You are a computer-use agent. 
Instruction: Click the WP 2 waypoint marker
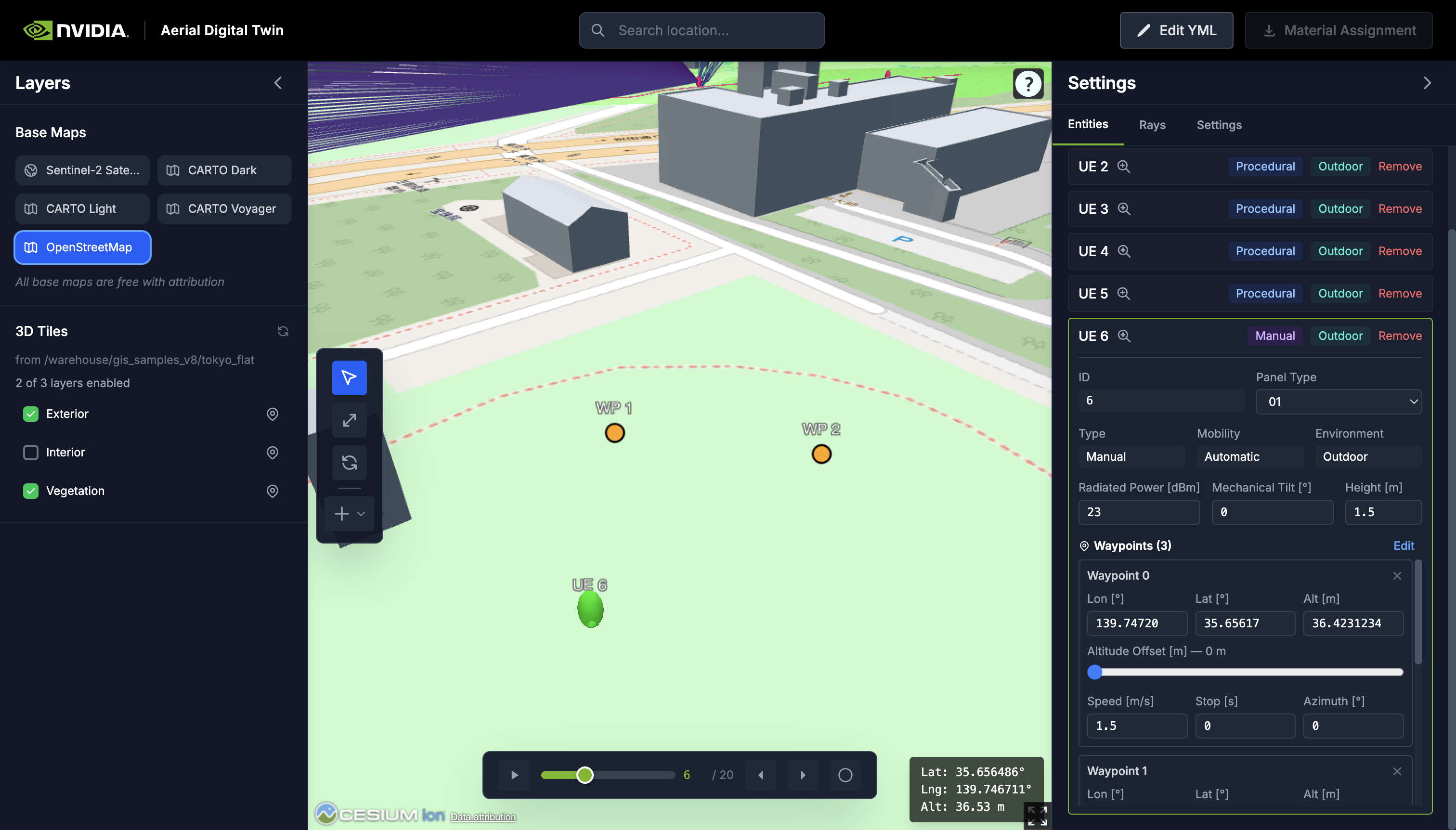[x=821, y=454]
